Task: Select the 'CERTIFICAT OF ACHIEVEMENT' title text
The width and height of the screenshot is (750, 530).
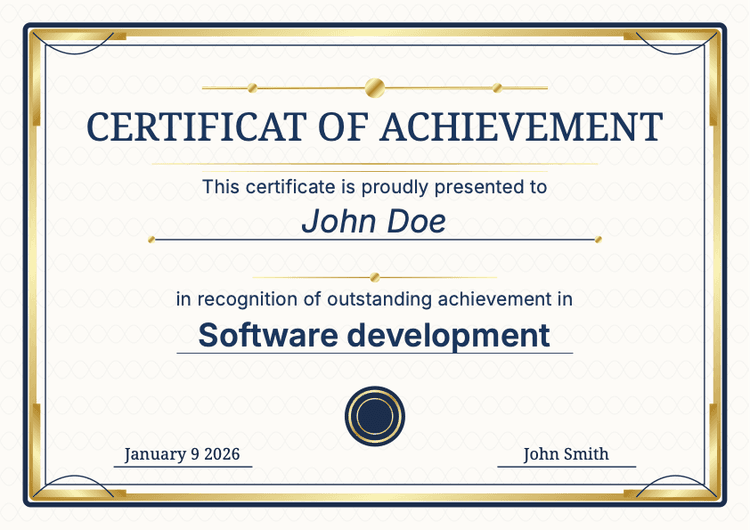Action: pos(375,127)
